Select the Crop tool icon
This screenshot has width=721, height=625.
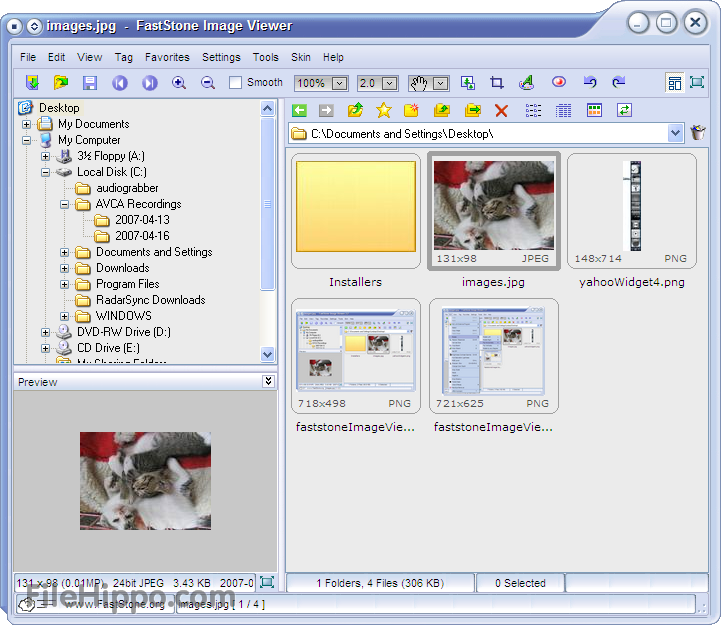click(x=497, y=83)
